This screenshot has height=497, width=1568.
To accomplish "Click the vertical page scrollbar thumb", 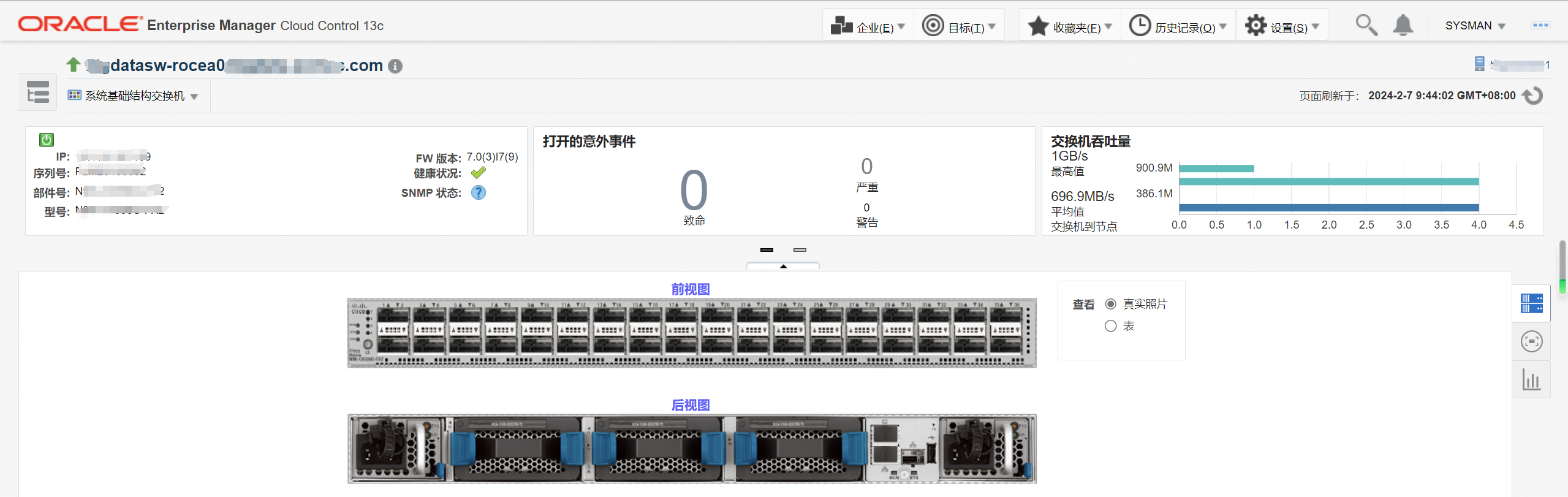I will click(x=1562, y=267).
